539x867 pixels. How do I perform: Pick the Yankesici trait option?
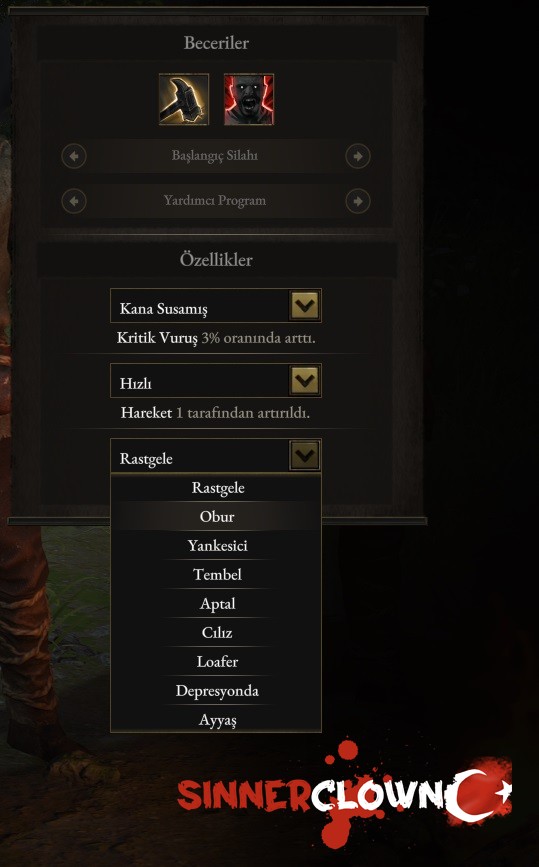[216, 546]
